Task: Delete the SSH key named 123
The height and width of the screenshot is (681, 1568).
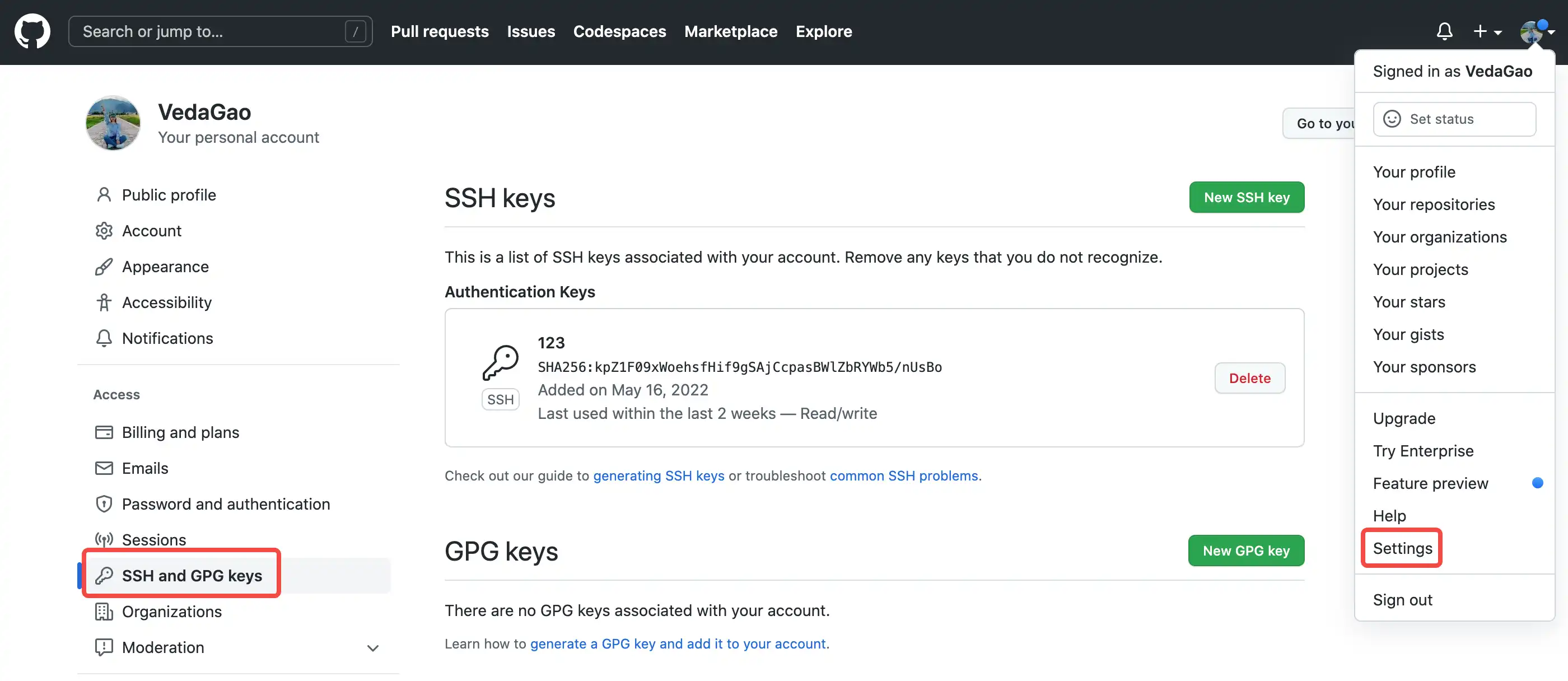Action: [x=1250, y=378]
